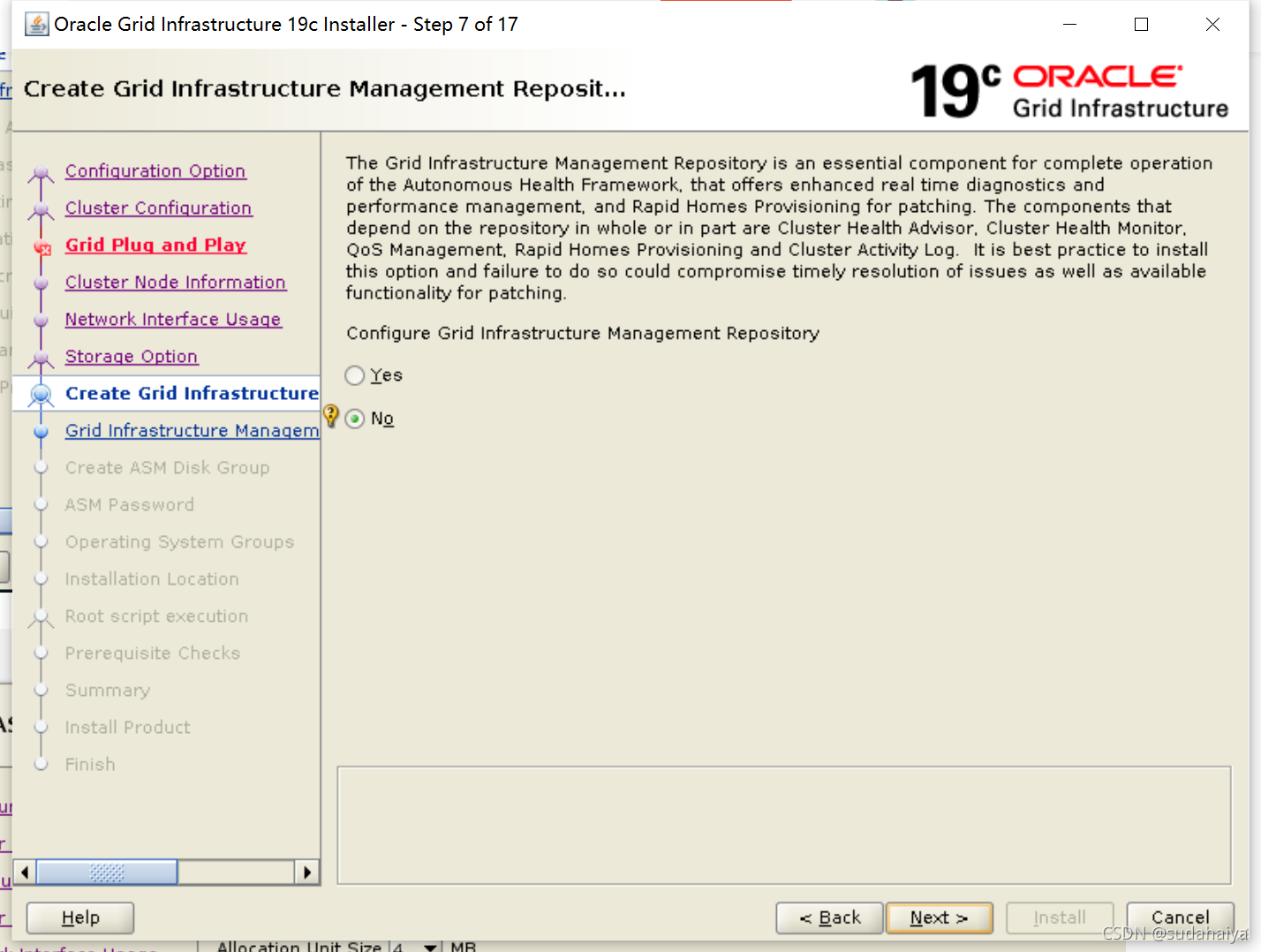1261x952 pixels.
Task: Click the Allocation Unit Size dropdown arrow in the background window
Action: click(430, 947)
